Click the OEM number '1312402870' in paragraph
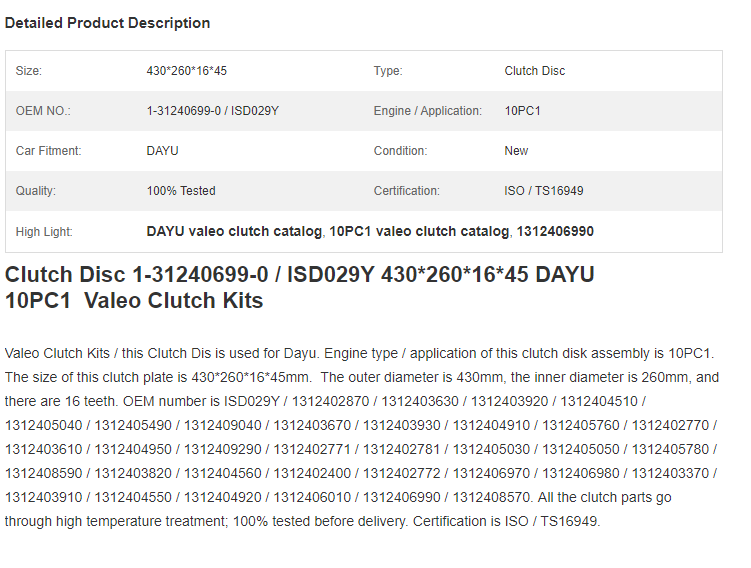Screen dimensions: 751x568 [x=330, y=401]
